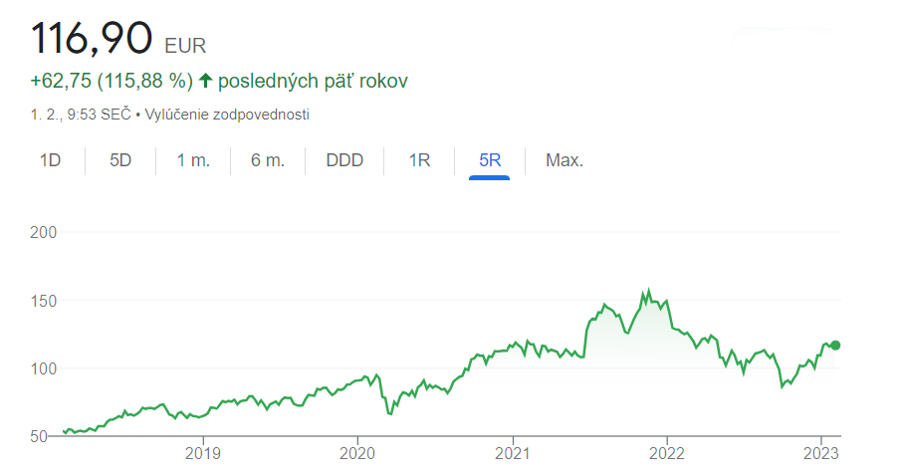Click the 150 y-axis label

(43, 300)
